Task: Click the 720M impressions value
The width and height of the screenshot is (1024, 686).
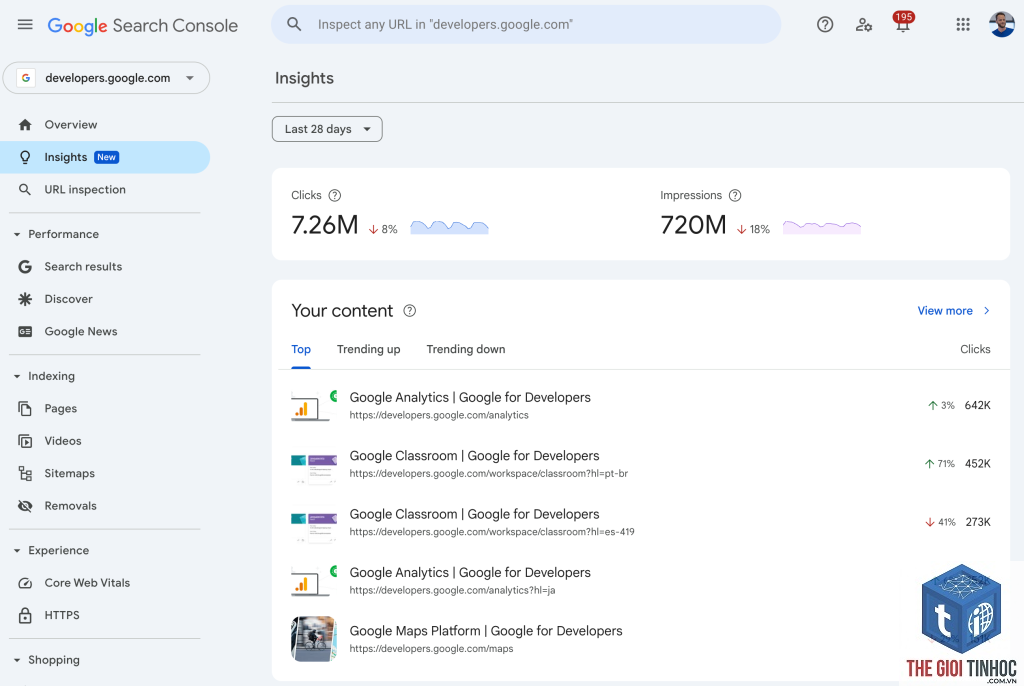Action: coord(693,225)
